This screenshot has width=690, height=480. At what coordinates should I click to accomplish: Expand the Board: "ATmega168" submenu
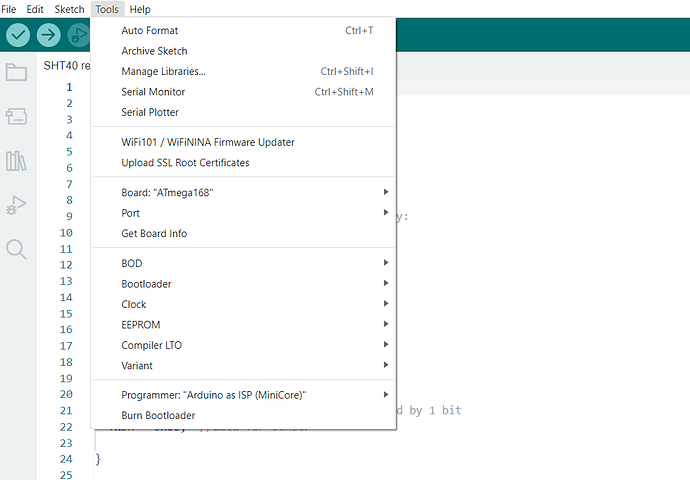(x=243, y=192)
